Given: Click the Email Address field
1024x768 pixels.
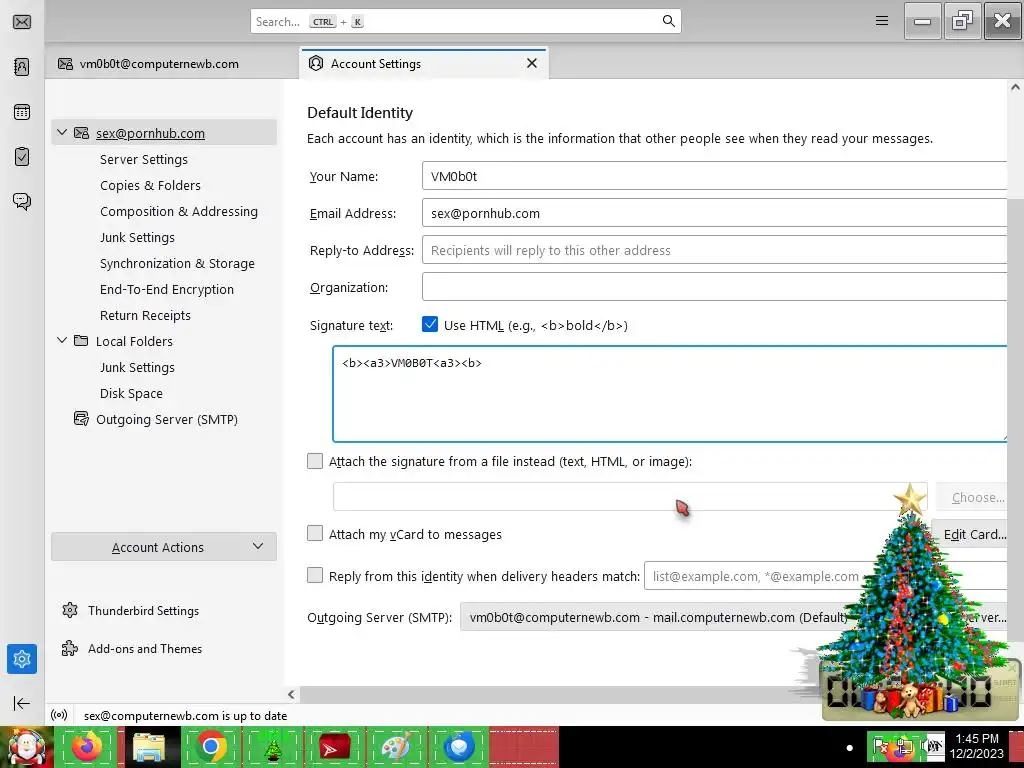Looking at the screenshot, I should 714,213.
